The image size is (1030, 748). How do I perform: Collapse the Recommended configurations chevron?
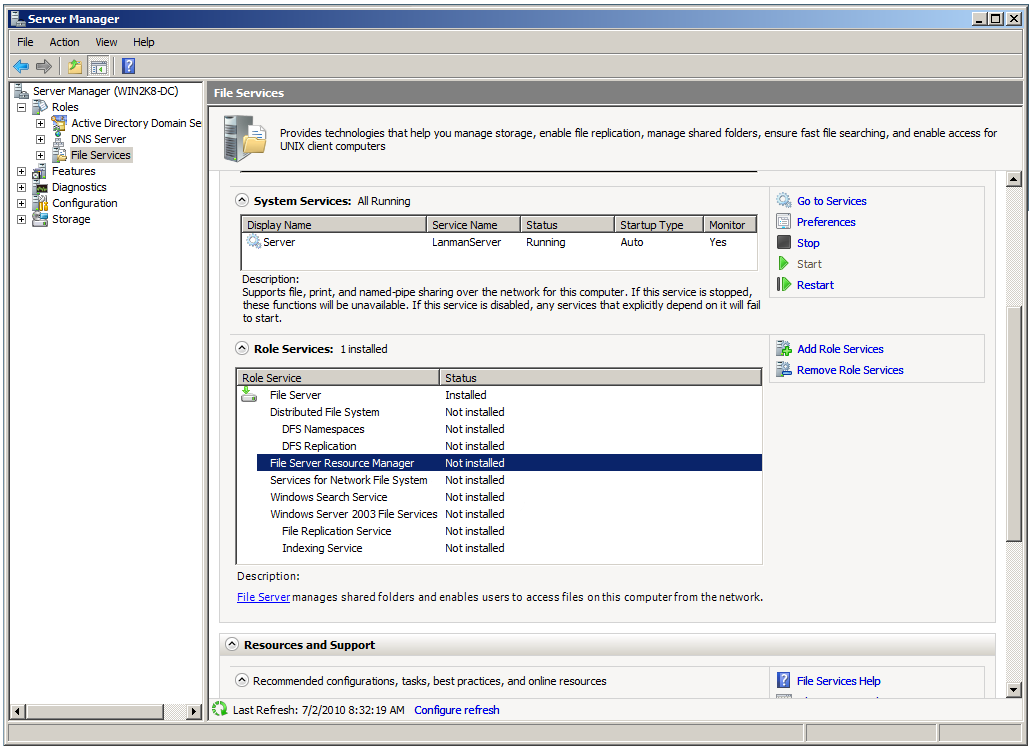242,680
